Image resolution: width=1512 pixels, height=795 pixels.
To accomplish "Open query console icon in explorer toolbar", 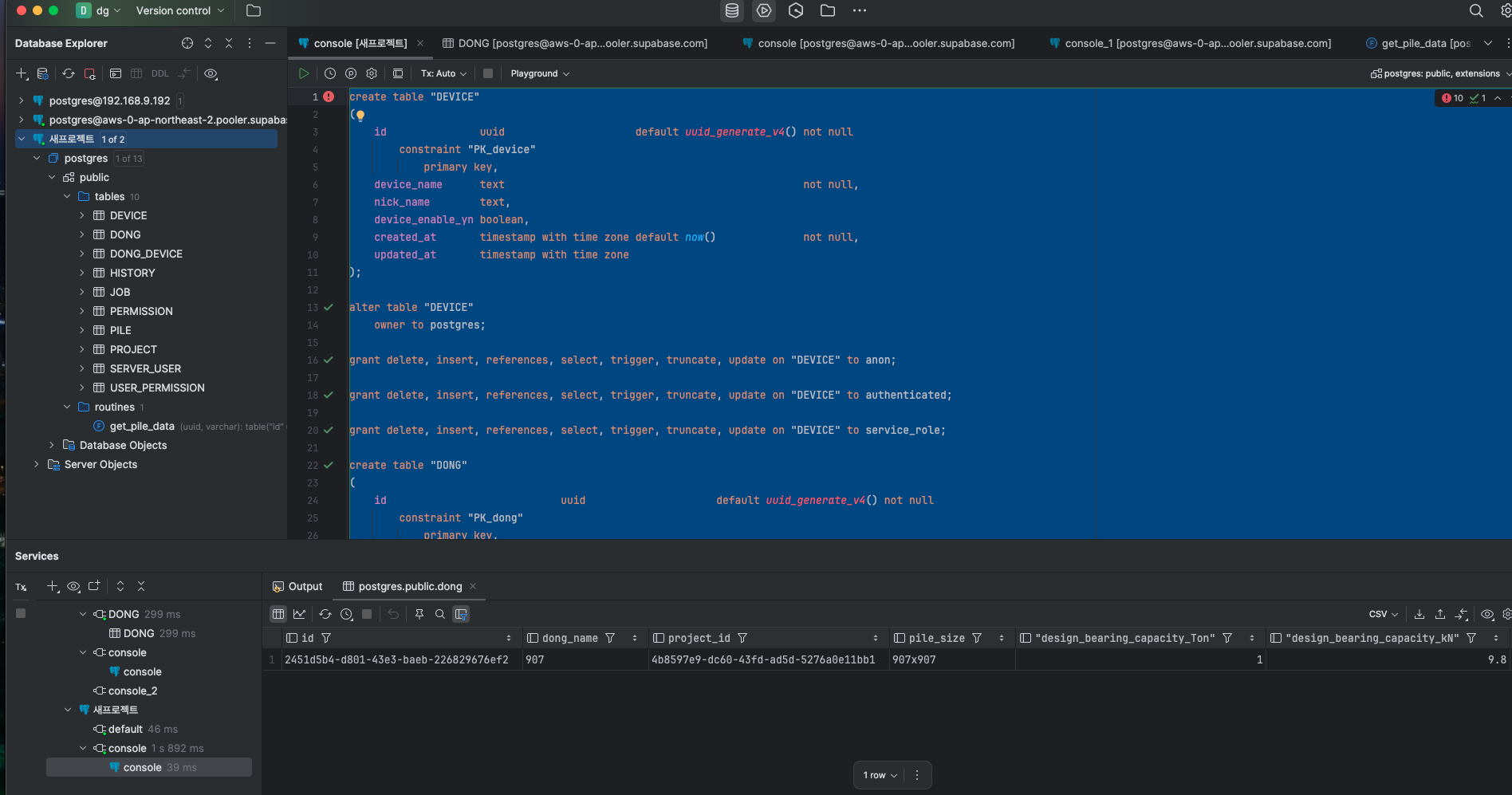I will click(x=116, y=73).
